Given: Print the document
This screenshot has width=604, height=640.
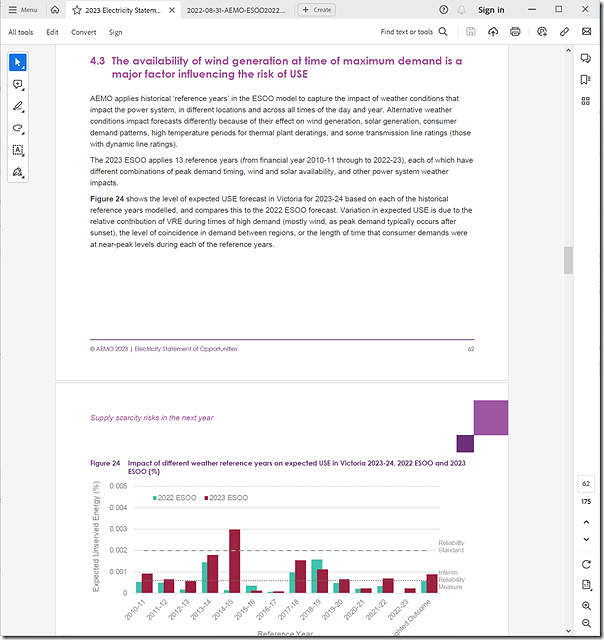Looking at the screenshot, I should coord(515,31).
